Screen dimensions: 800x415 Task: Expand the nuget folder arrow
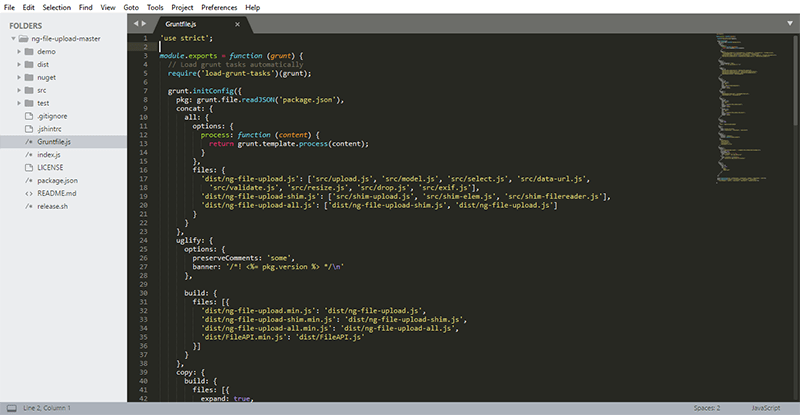click(x=19, y=78)
